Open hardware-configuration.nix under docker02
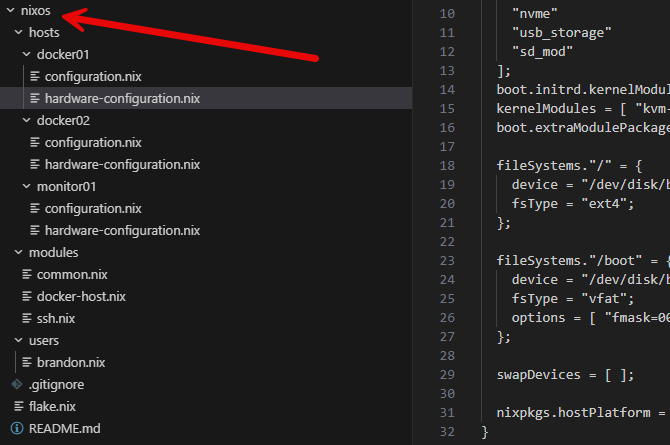Screen dimensions: 670x445 click(x=122, y=165)
